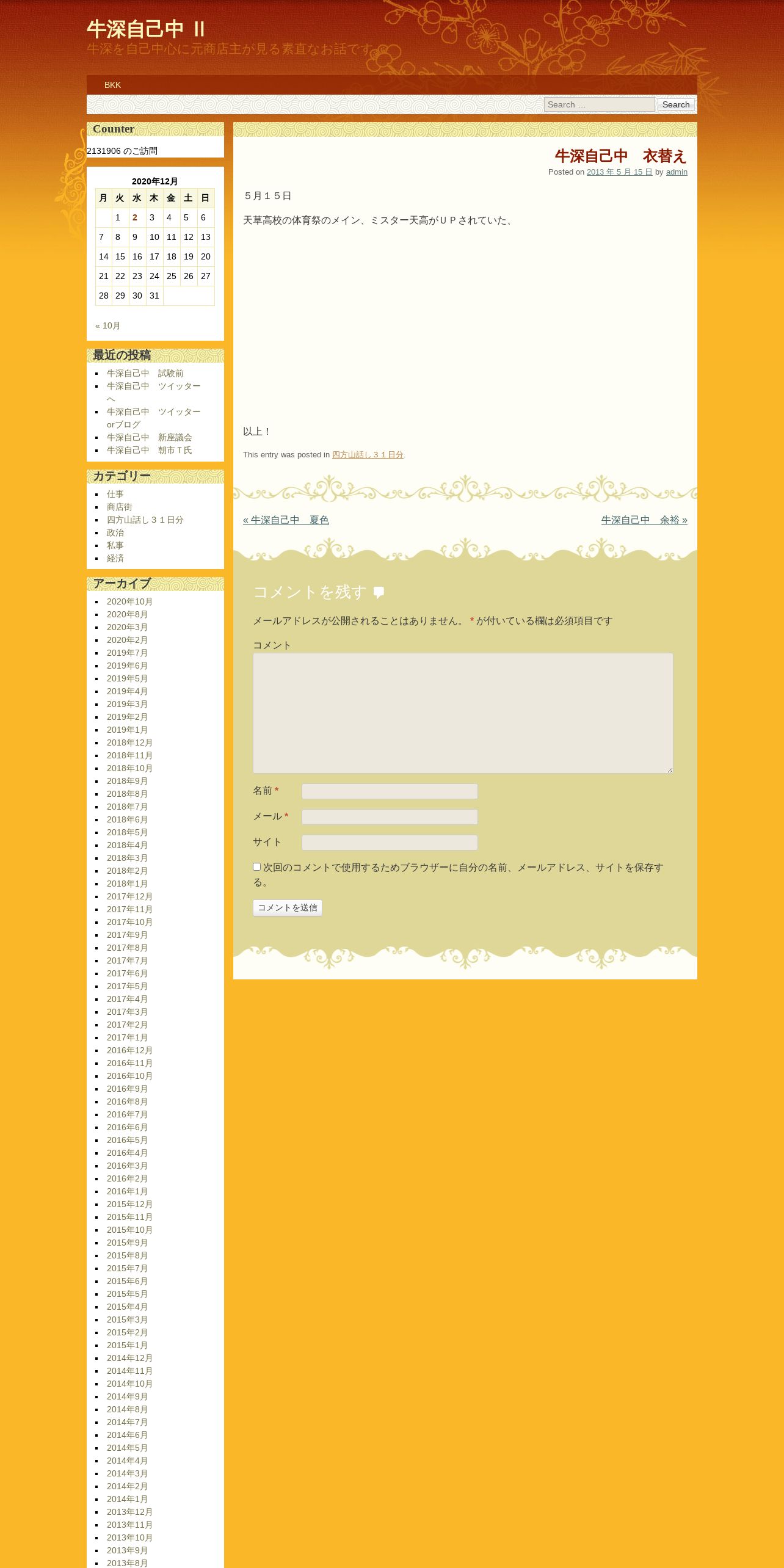
Task: Click the メール input field
Action: pyautogui.click(x=390, y=817)
